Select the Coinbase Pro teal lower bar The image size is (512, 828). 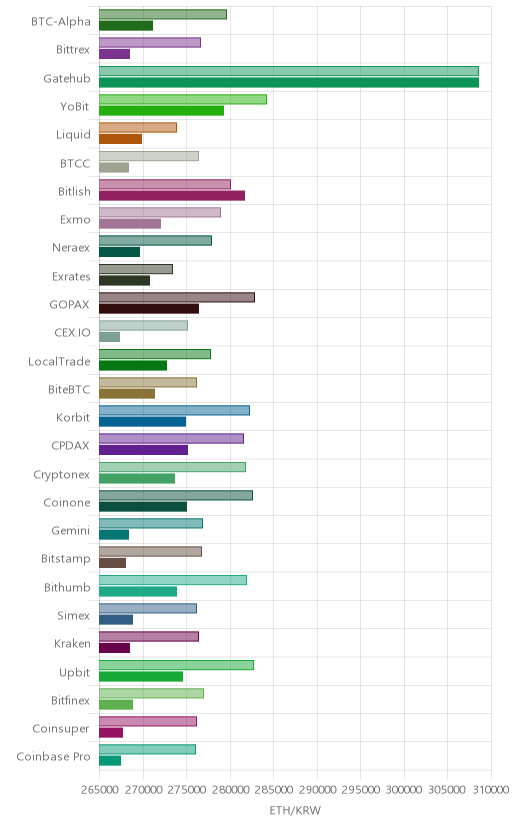point(110,761)
